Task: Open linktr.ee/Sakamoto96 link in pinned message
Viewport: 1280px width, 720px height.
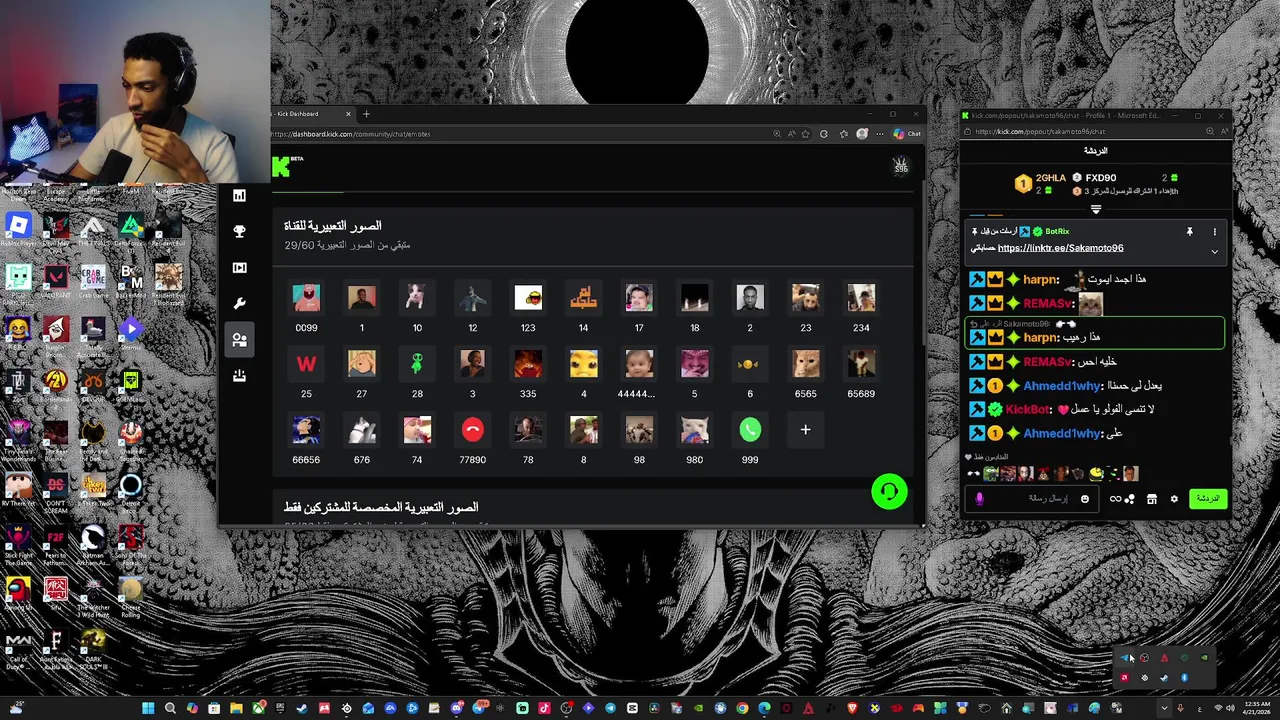Action: point(1060,248)
